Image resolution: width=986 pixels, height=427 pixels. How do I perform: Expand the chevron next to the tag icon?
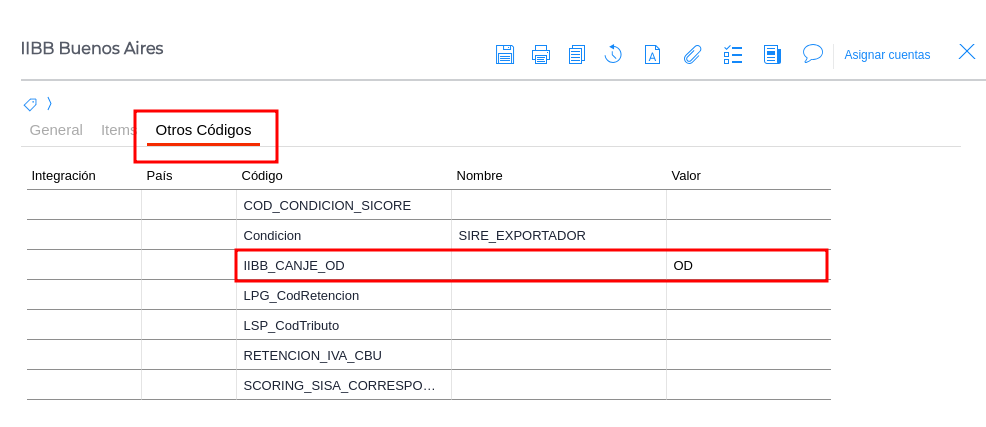pos(49,103)
